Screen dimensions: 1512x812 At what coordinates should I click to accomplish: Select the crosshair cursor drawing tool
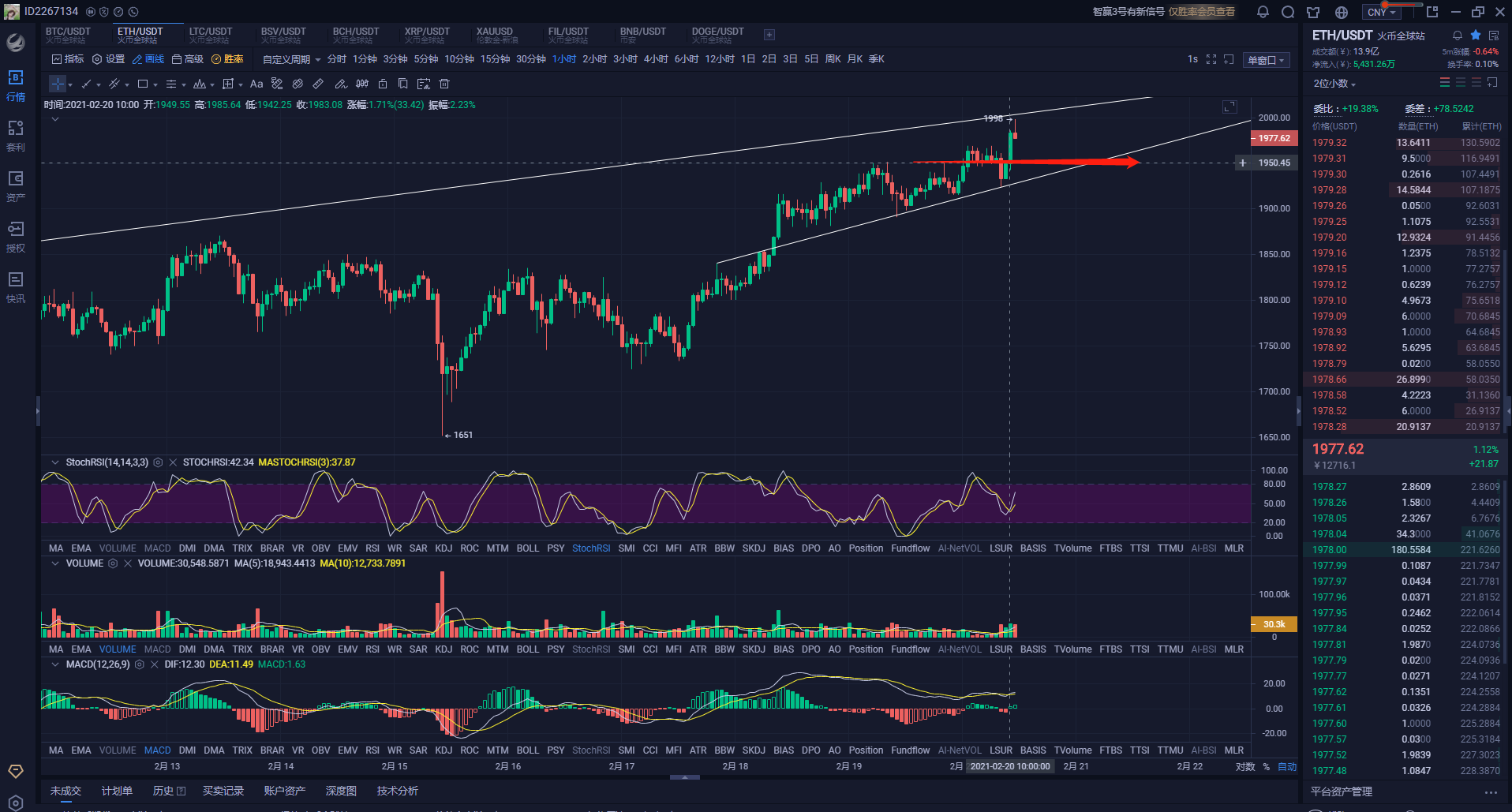coord(58,84)
